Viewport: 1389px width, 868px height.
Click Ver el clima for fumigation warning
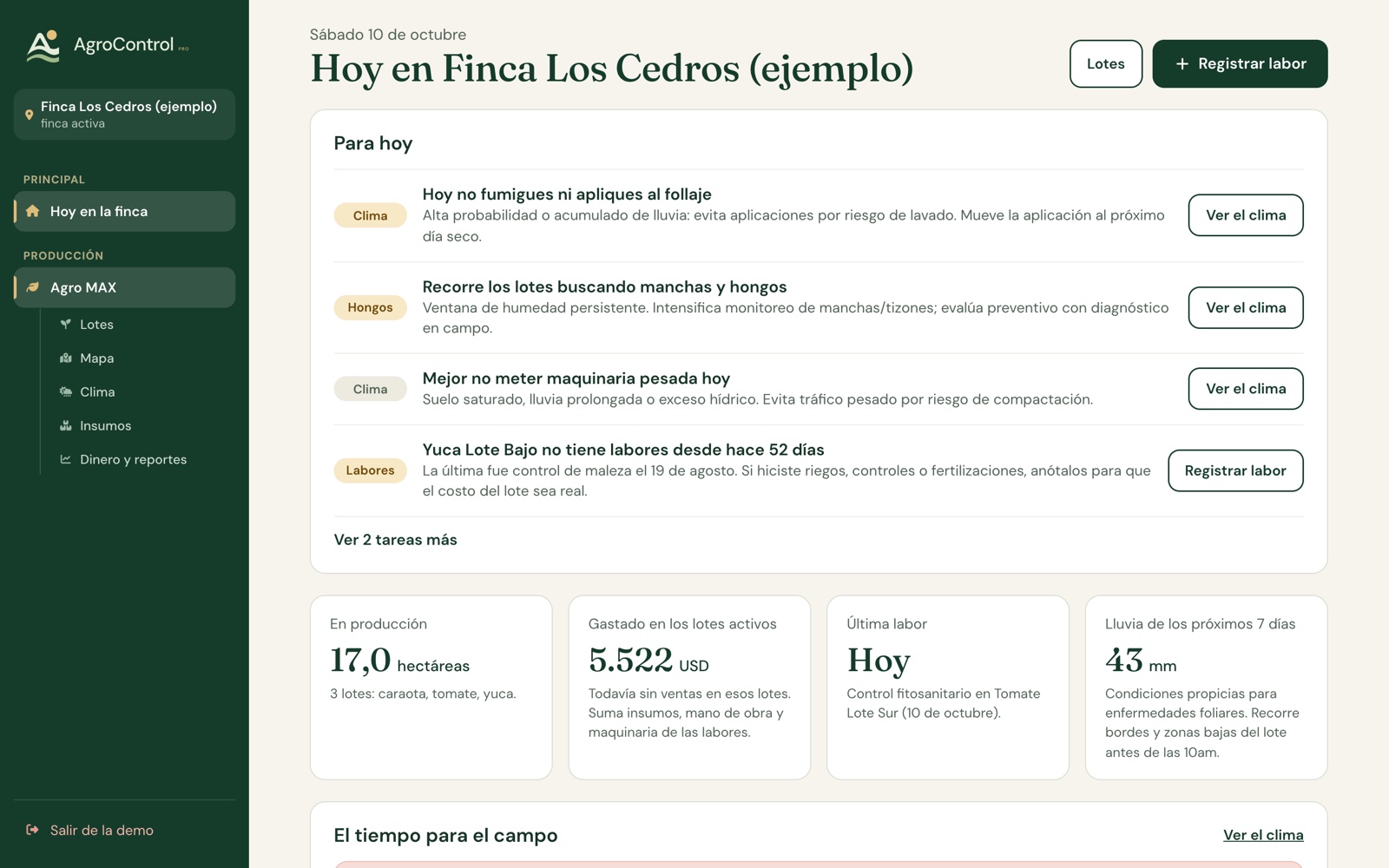tap(1245, 215)
